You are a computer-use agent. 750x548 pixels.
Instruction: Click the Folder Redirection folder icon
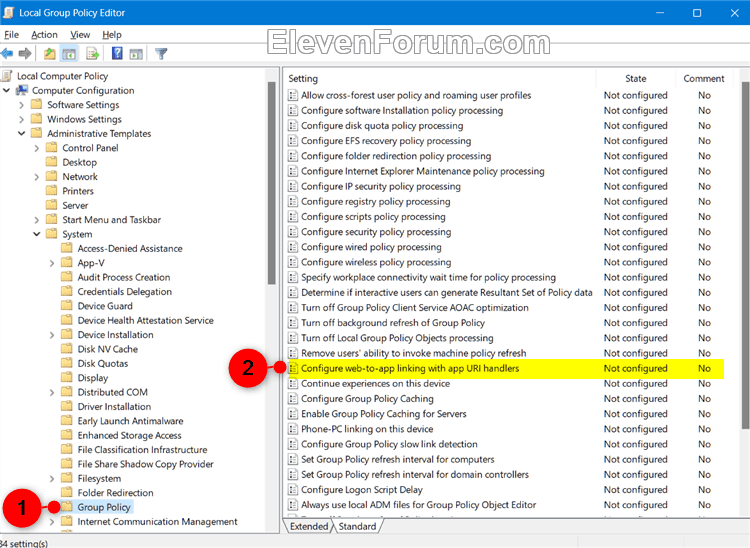point(67,492)
